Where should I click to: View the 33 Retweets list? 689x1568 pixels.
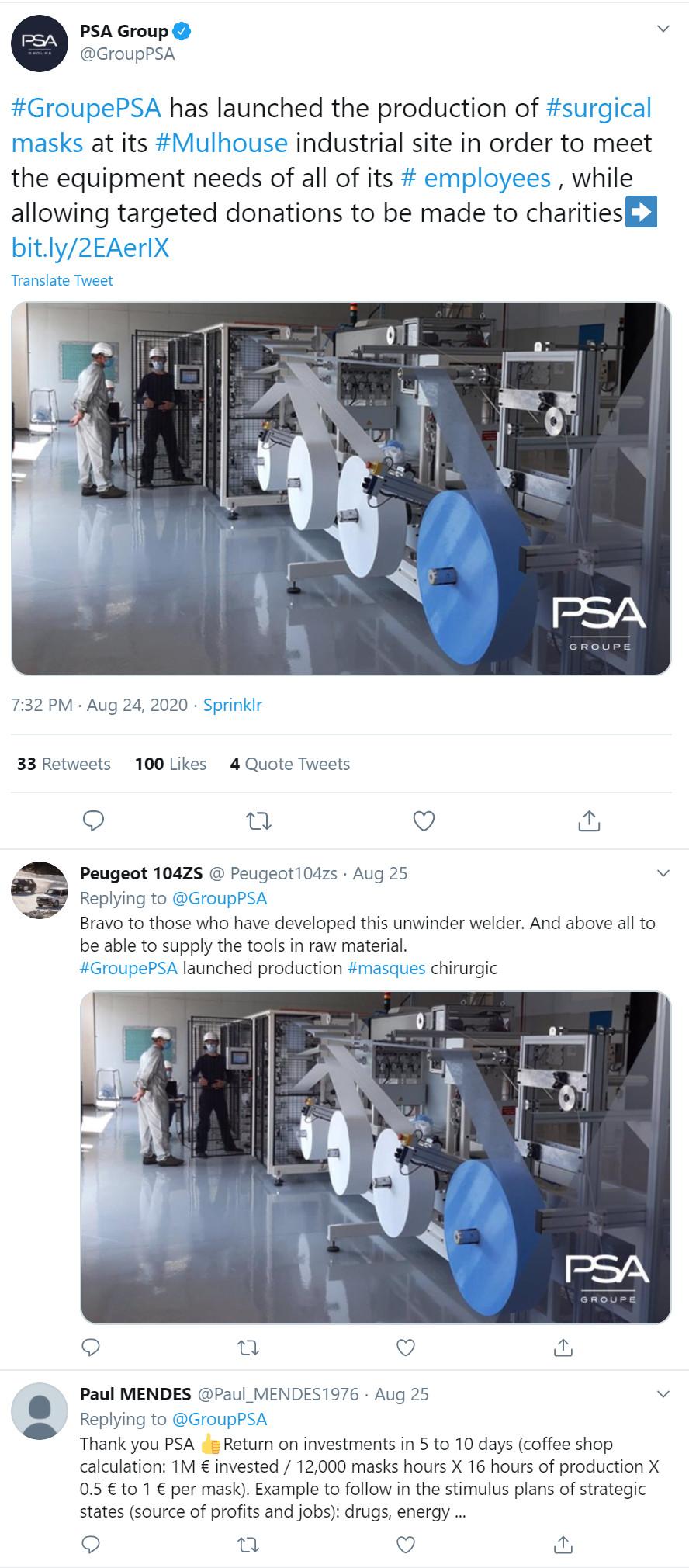pos(64,764)
